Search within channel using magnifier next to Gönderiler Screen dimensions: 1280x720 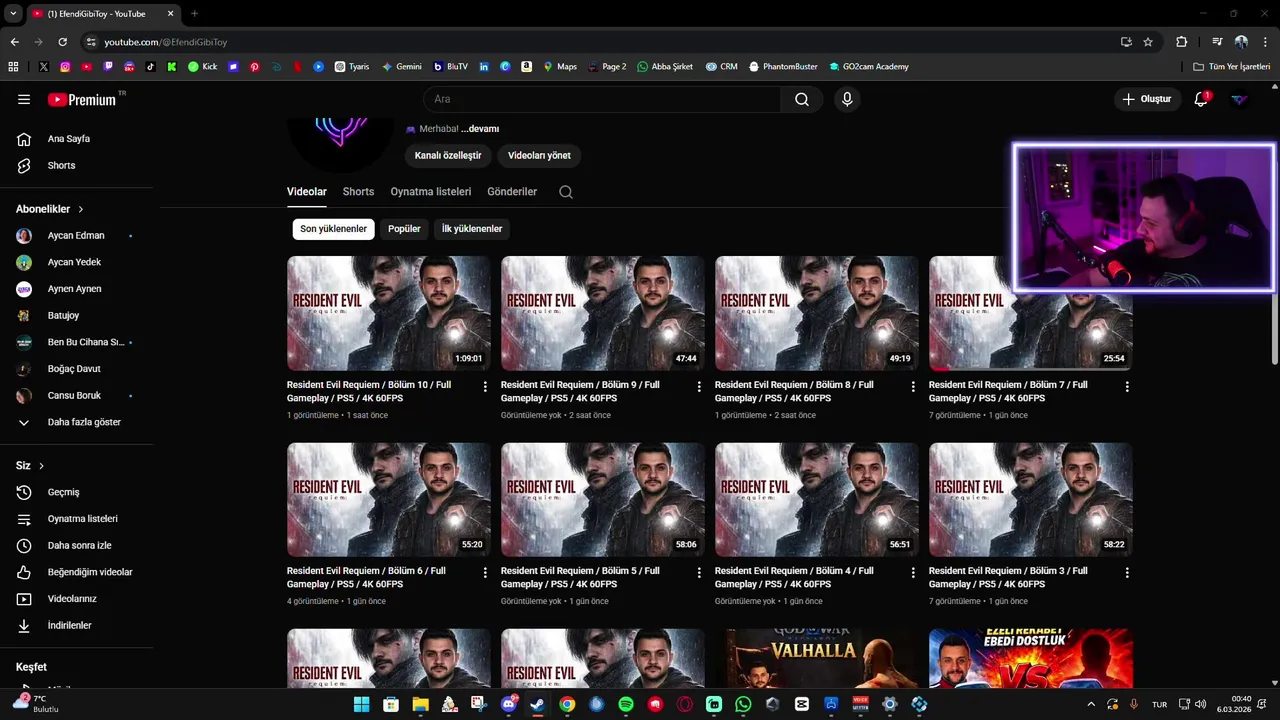[x=566, y=192]
